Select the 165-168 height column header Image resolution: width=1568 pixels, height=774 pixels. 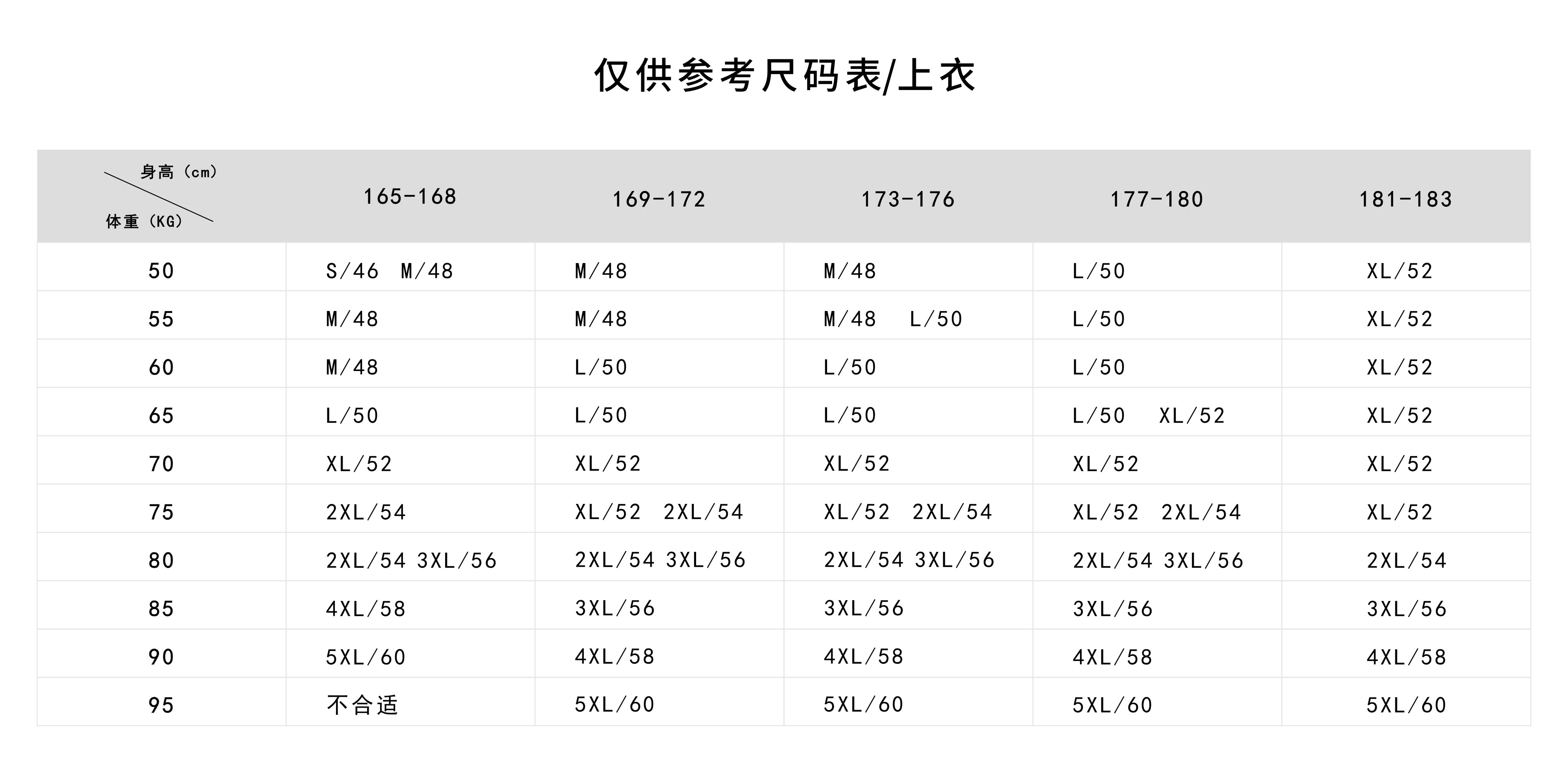click(x=410, y=196)
